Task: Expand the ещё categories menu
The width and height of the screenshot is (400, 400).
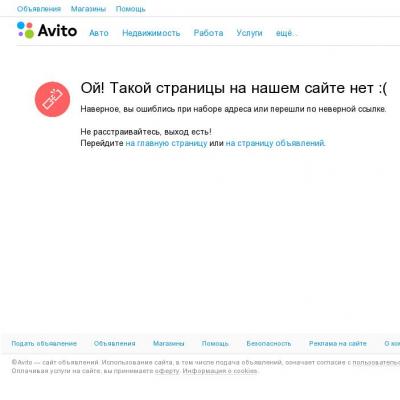Action: tap(285, 33)
